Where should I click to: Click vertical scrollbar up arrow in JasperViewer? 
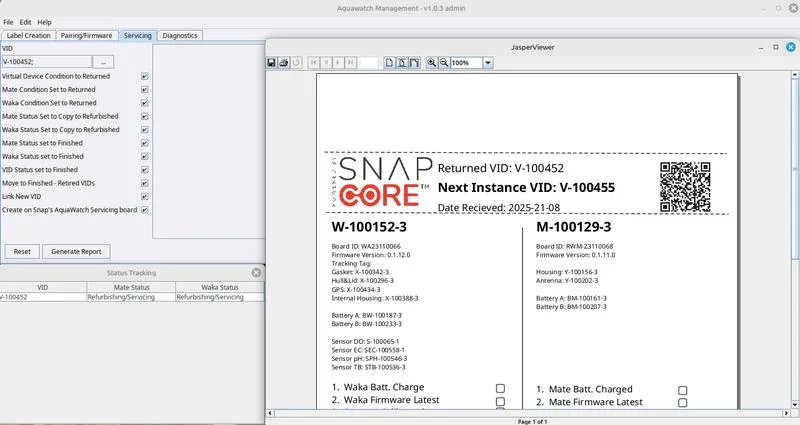pyautogui.click(x=795, y=75)
